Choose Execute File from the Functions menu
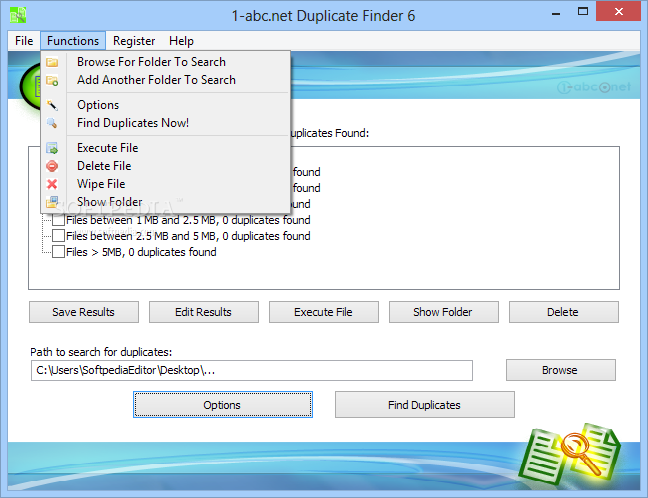The width and height of the screenshot is (648, 498). coord(165,148)
